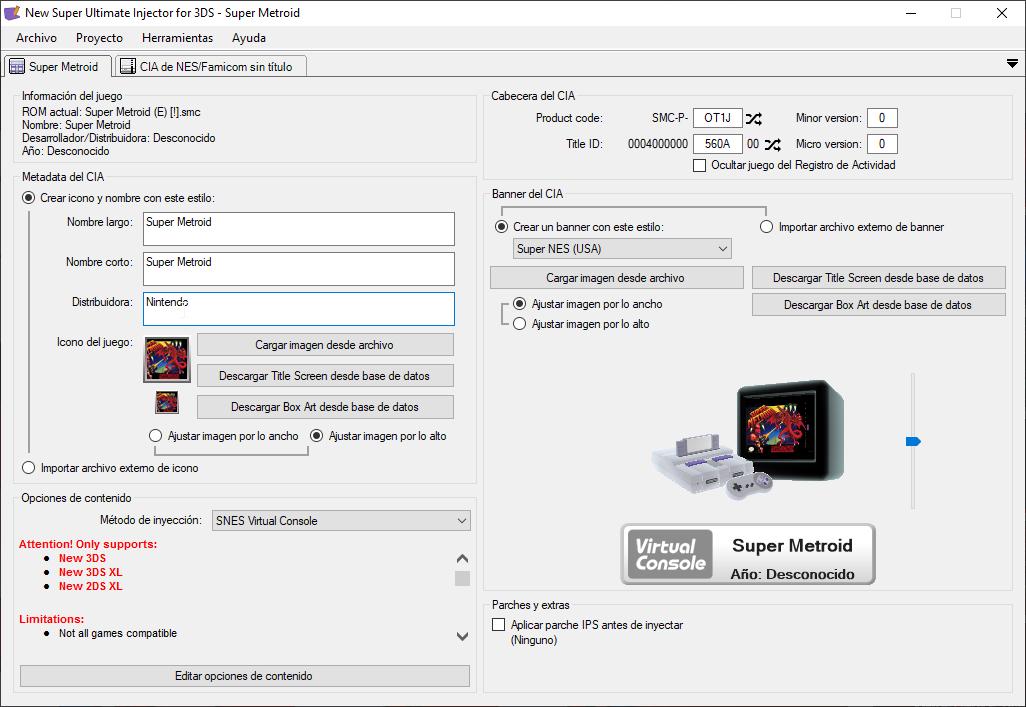Click the '(Ninguno)' patch label
The image size is (1026, 707).
pyautogui.click(x=534, y=640)
